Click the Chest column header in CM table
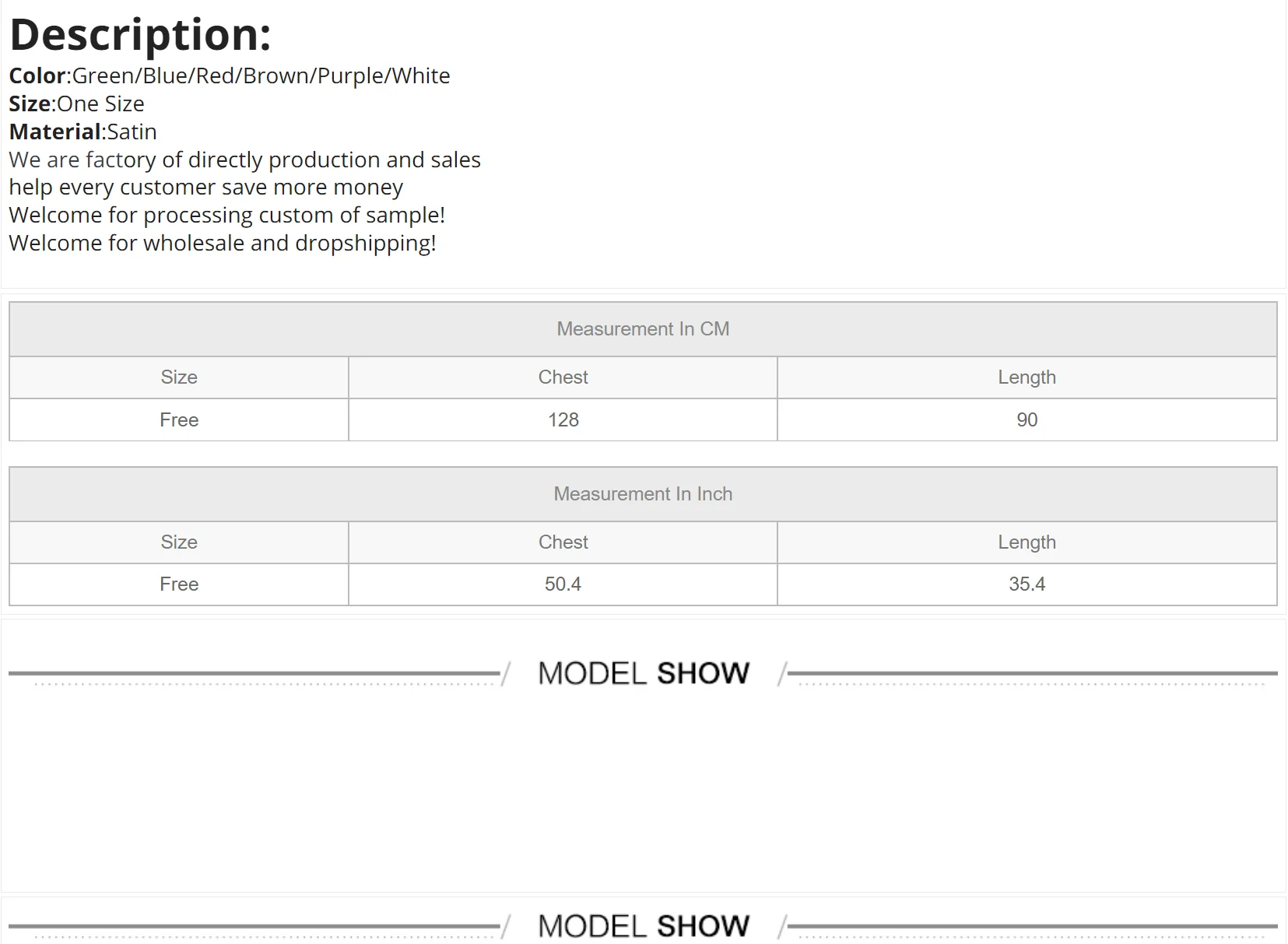Screen dimensions: 1288x944 563,377
